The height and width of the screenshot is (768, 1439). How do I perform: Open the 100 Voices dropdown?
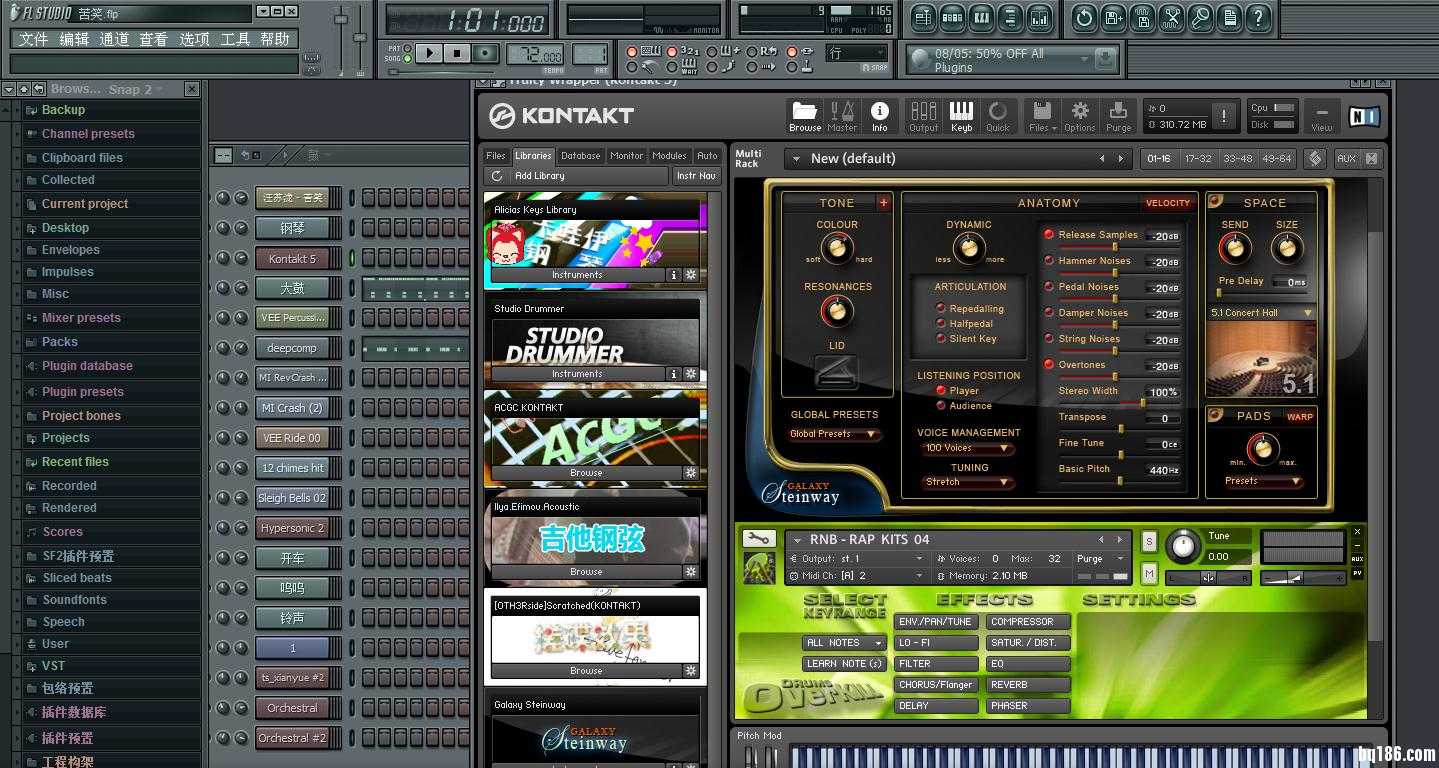click(x=966, y=448)
